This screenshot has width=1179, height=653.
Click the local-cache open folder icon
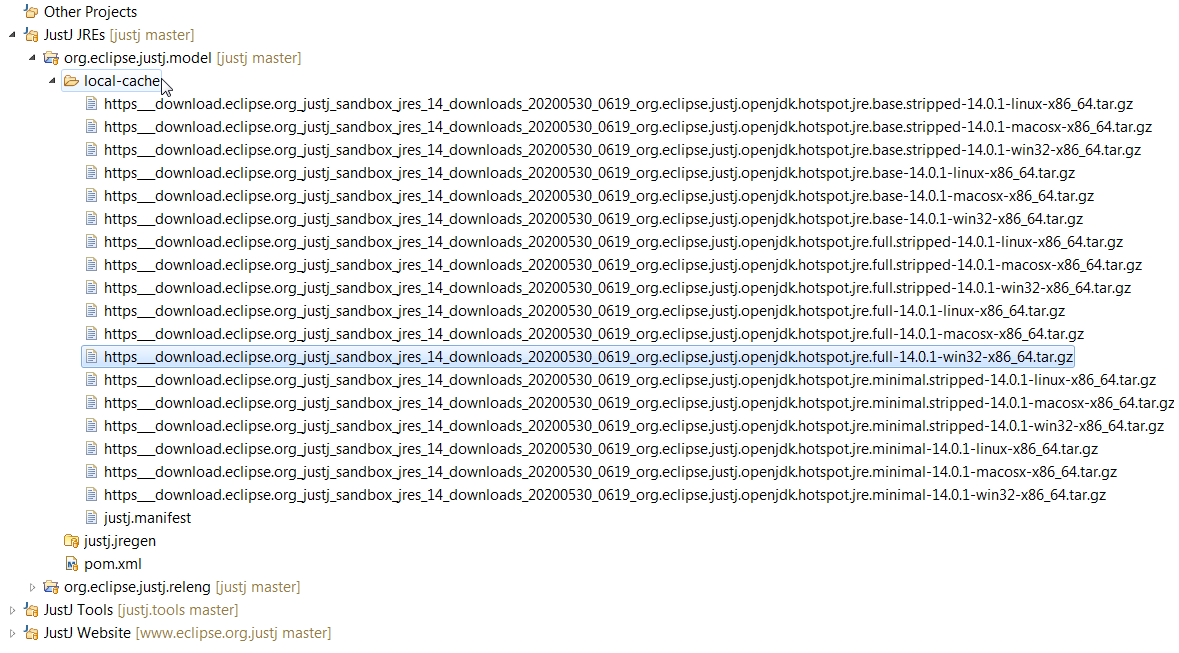(71, 81)
